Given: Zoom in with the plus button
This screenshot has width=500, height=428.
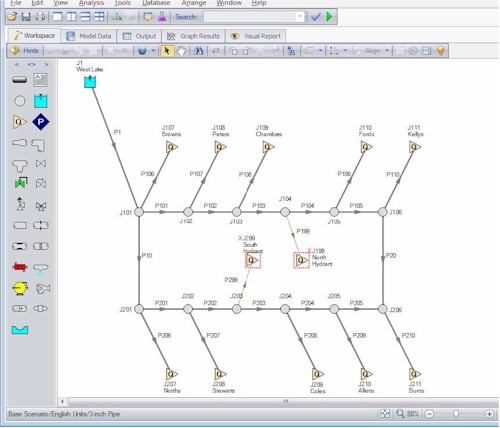Looking at the screenshot, I should tap(489, 414).
